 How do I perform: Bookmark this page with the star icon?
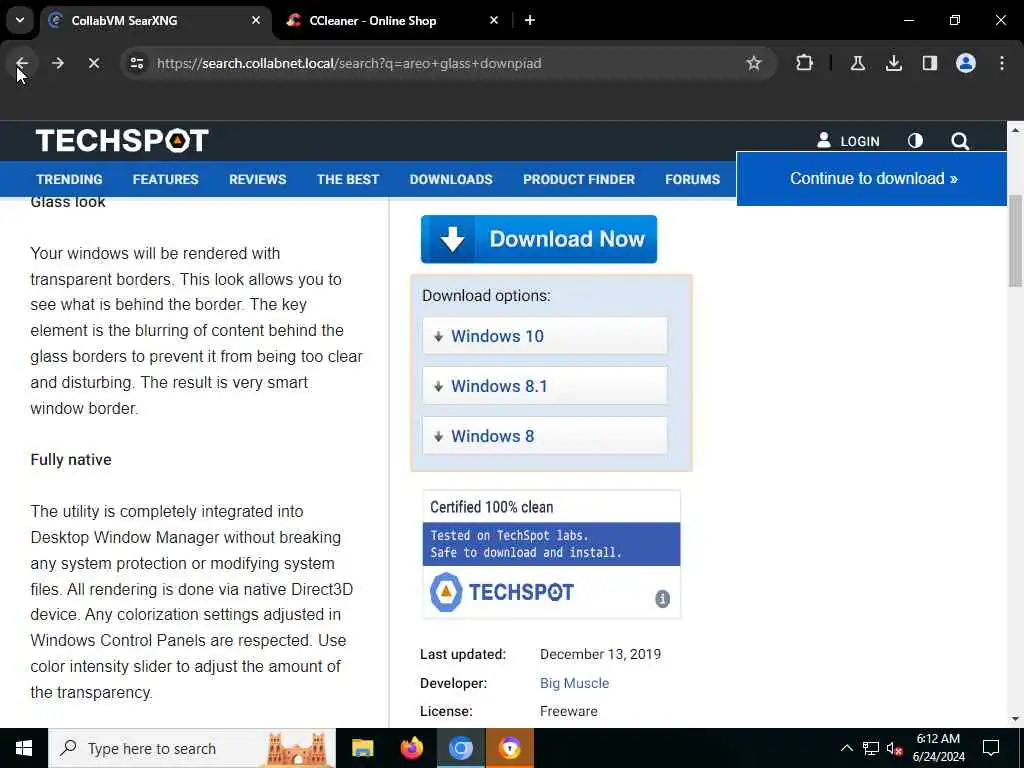(754, 63)
